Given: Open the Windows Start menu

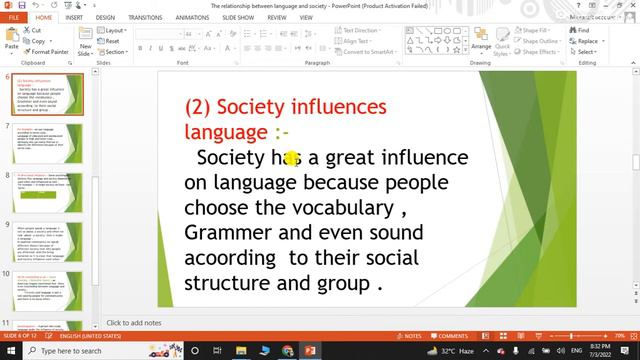Looking at the screenshot, I should [11, 351].
